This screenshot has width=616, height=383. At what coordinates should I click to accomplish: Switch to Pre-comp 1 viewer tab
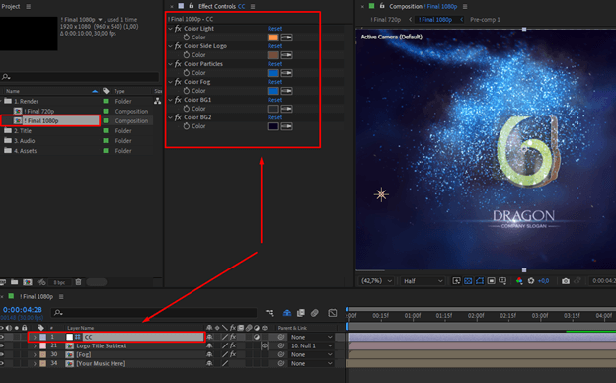pyautogui.click(x=485, y=20)
